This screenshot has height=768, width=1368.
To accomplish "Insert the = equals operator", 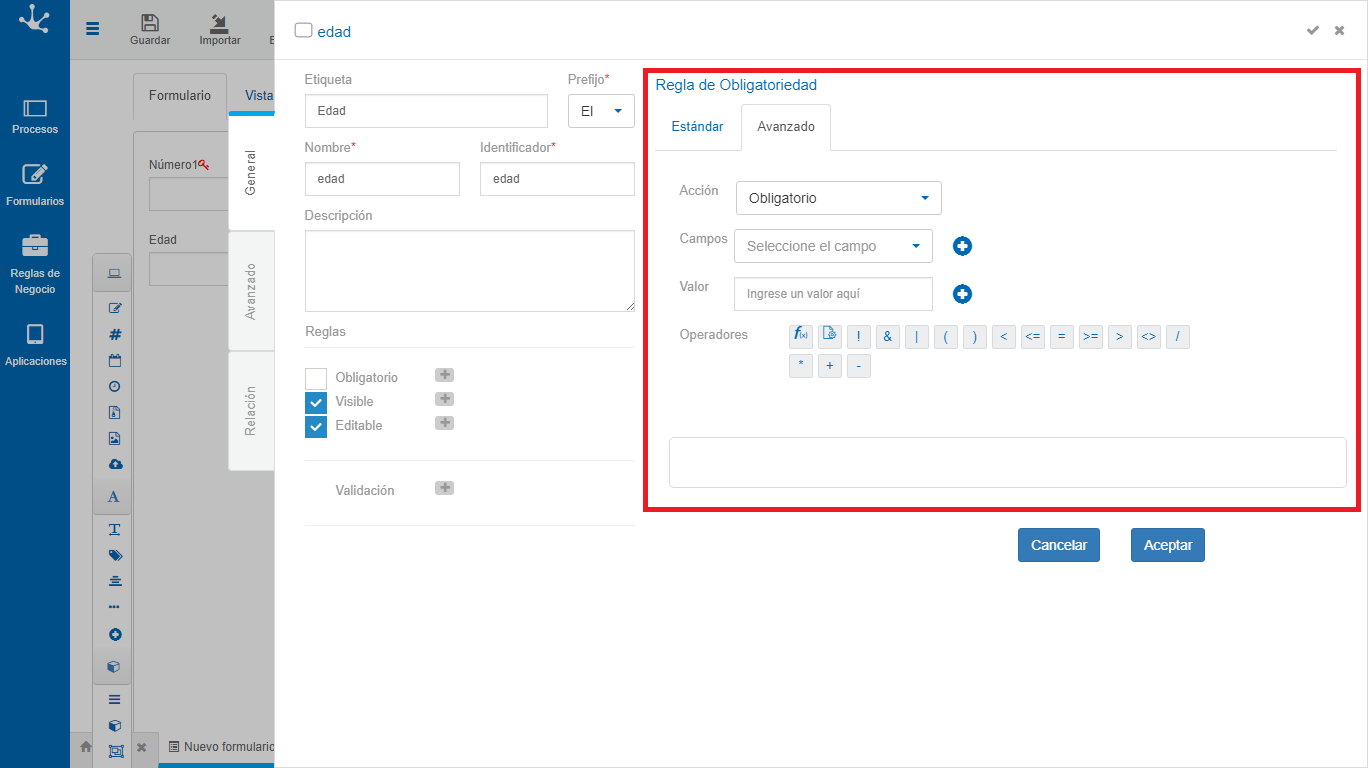I will coord(1061,337).
